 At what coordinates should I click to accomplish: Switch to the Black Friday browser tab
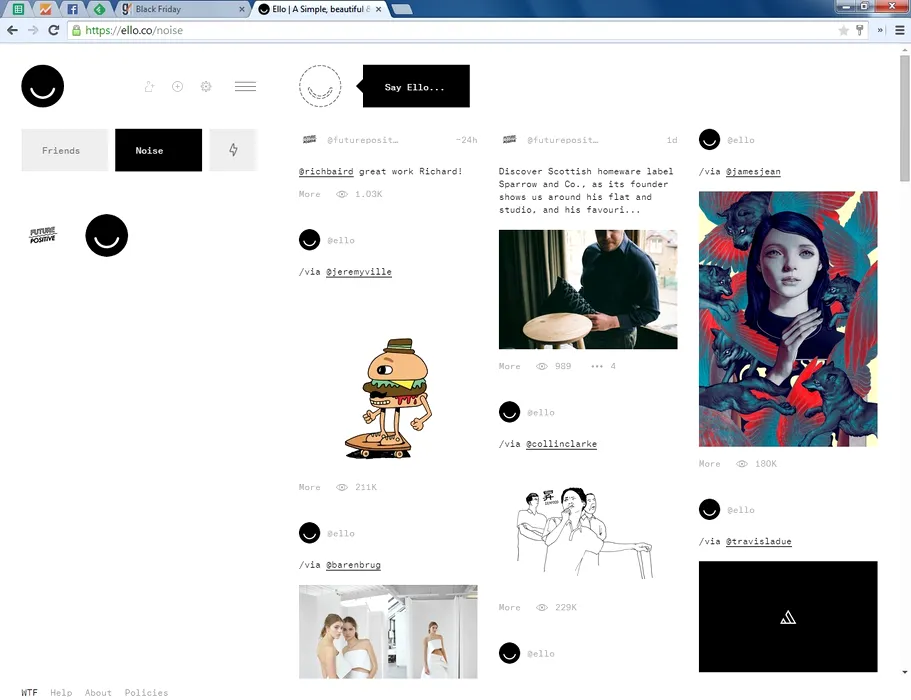tap(182, 9)
